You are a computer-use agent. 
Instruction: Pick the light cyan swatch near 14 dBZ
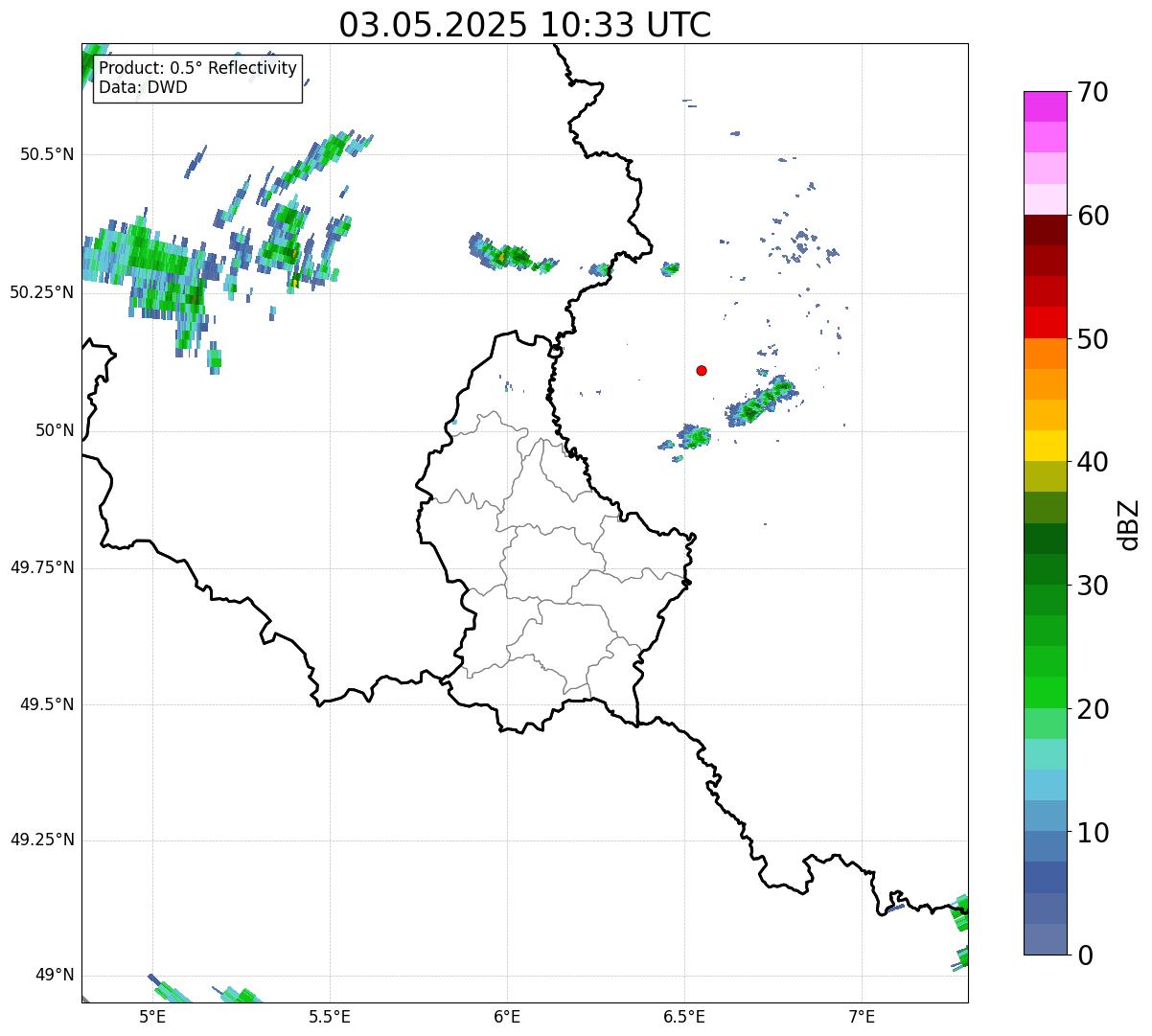point(1045,784)
